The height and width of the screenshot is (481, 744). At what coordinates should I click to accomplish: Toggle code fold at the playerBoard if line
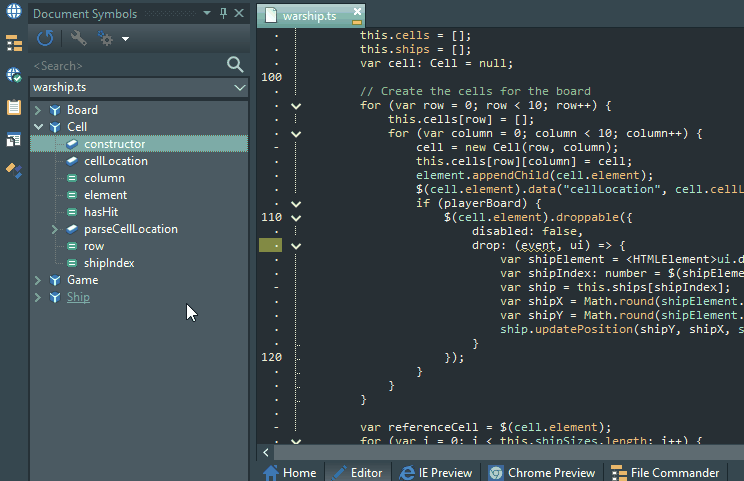pyautogui.click(x=296, y=204)
